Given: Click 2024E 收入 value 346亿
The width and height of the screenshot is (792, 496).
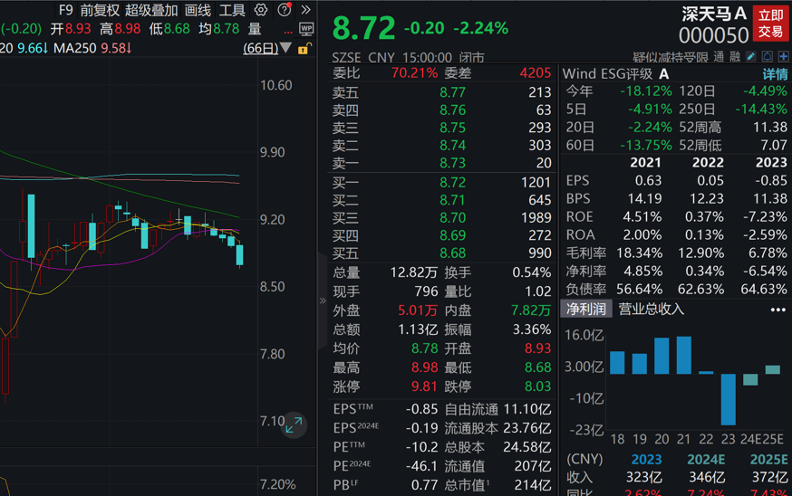Looking at the screenshot, I should click(x=707, y=477).
